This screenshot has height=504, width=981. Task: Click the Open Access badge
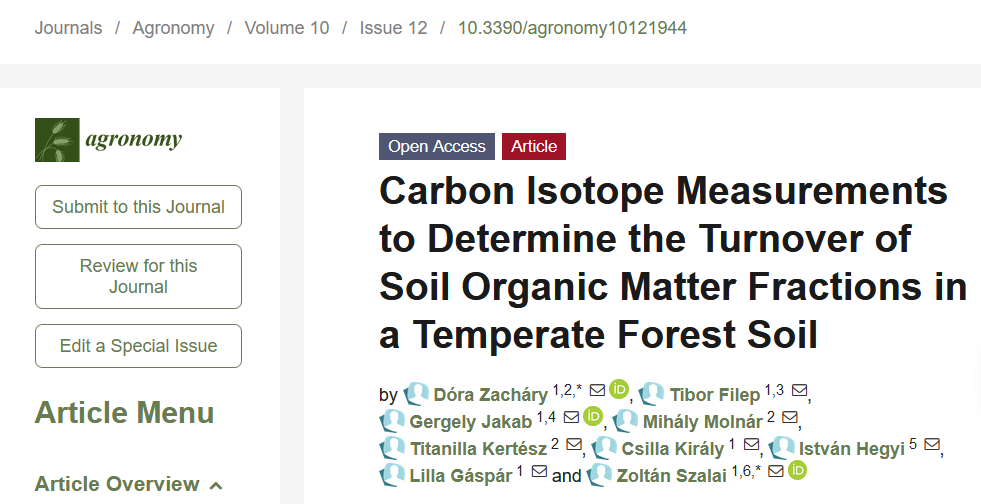437,146
